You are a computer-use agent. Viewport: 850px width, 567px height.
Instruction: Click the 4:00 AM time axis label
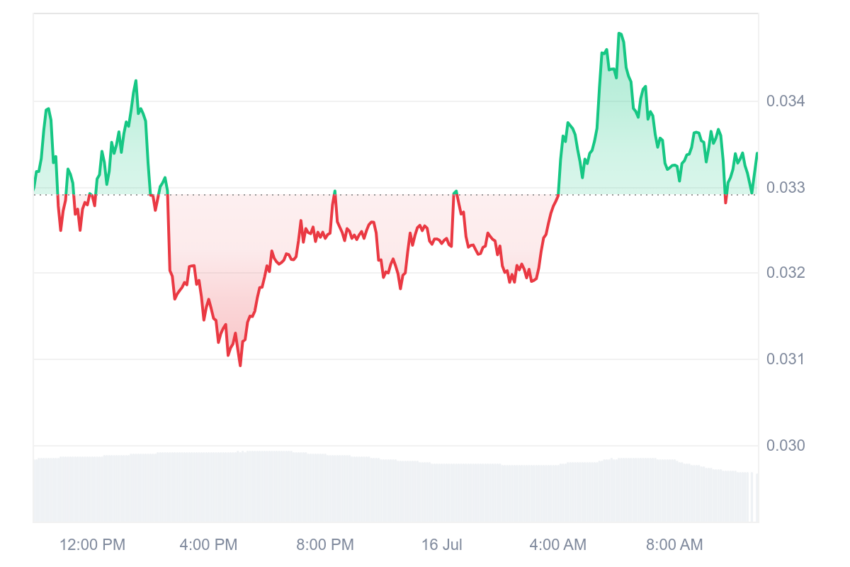pyautogui.click(x=558, y=544)
